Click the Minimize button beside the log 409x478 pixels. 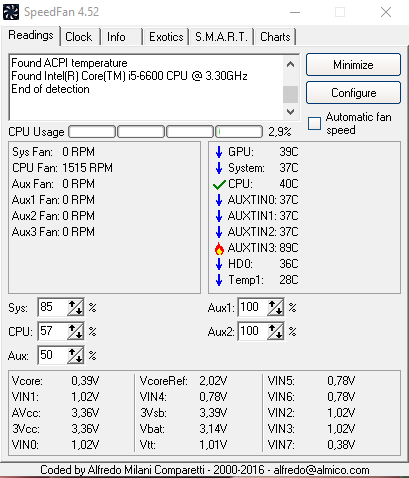pyautogui.click(x=353, y=65)
